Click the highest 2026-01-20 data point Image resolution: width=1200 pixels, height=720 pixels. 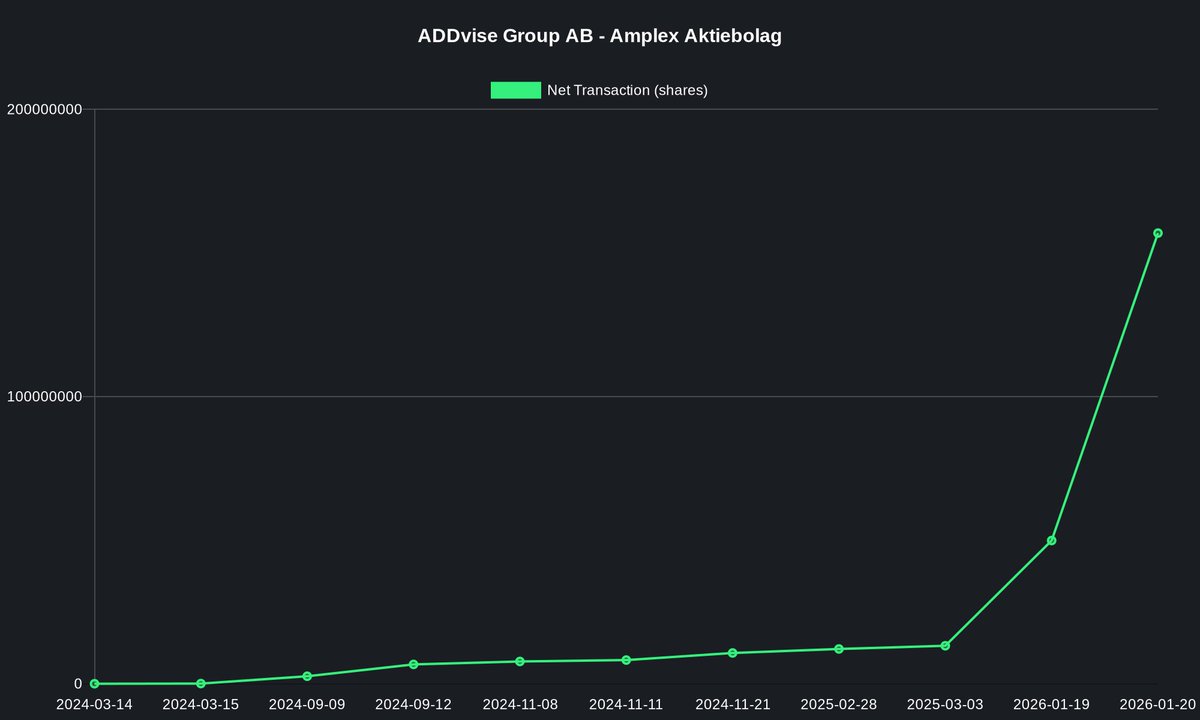[x=1157, y=233]
